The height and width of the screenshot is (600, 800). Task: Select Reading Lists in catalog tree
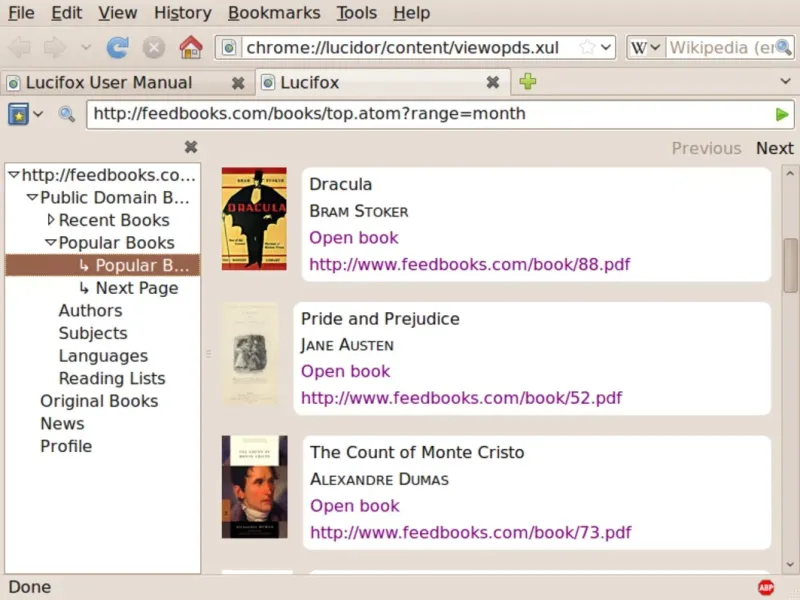(x=112, y=378)
